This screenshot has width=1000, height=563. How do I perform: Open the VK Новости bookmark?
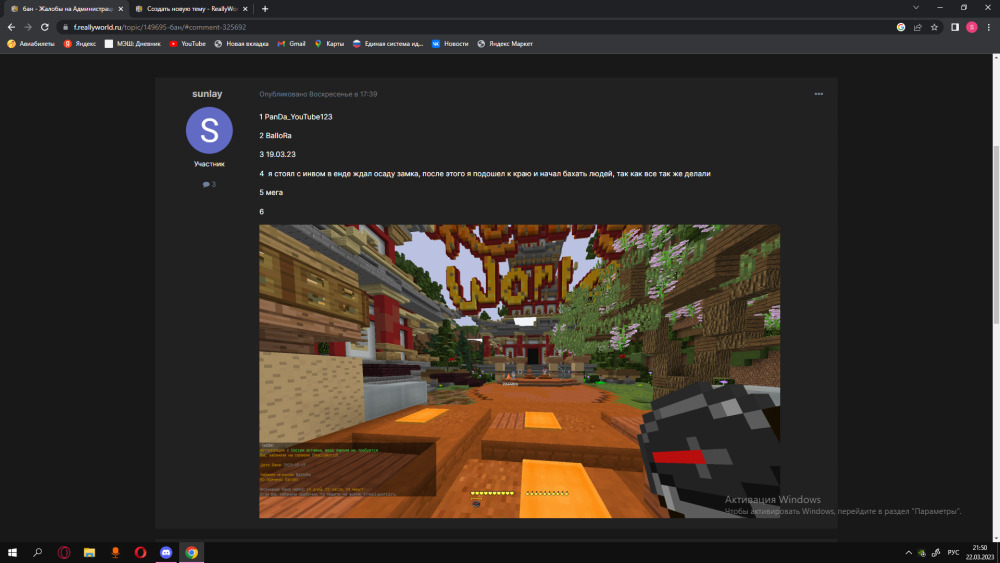(450, 44)
